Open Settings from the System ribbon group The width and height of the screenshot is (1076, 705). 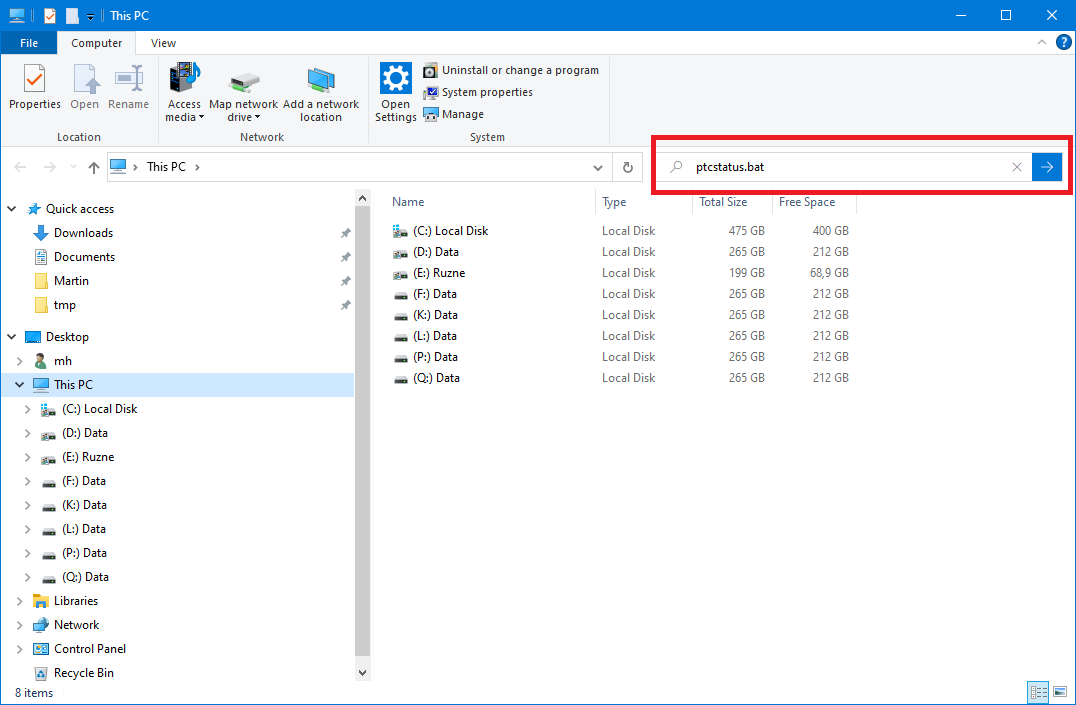point(395,90)
